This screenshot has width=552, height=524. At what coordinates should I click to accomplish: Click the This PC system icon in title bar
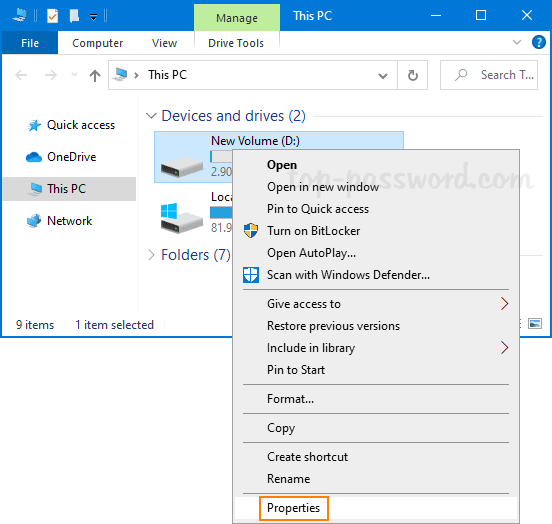click(x=19, y=15)
